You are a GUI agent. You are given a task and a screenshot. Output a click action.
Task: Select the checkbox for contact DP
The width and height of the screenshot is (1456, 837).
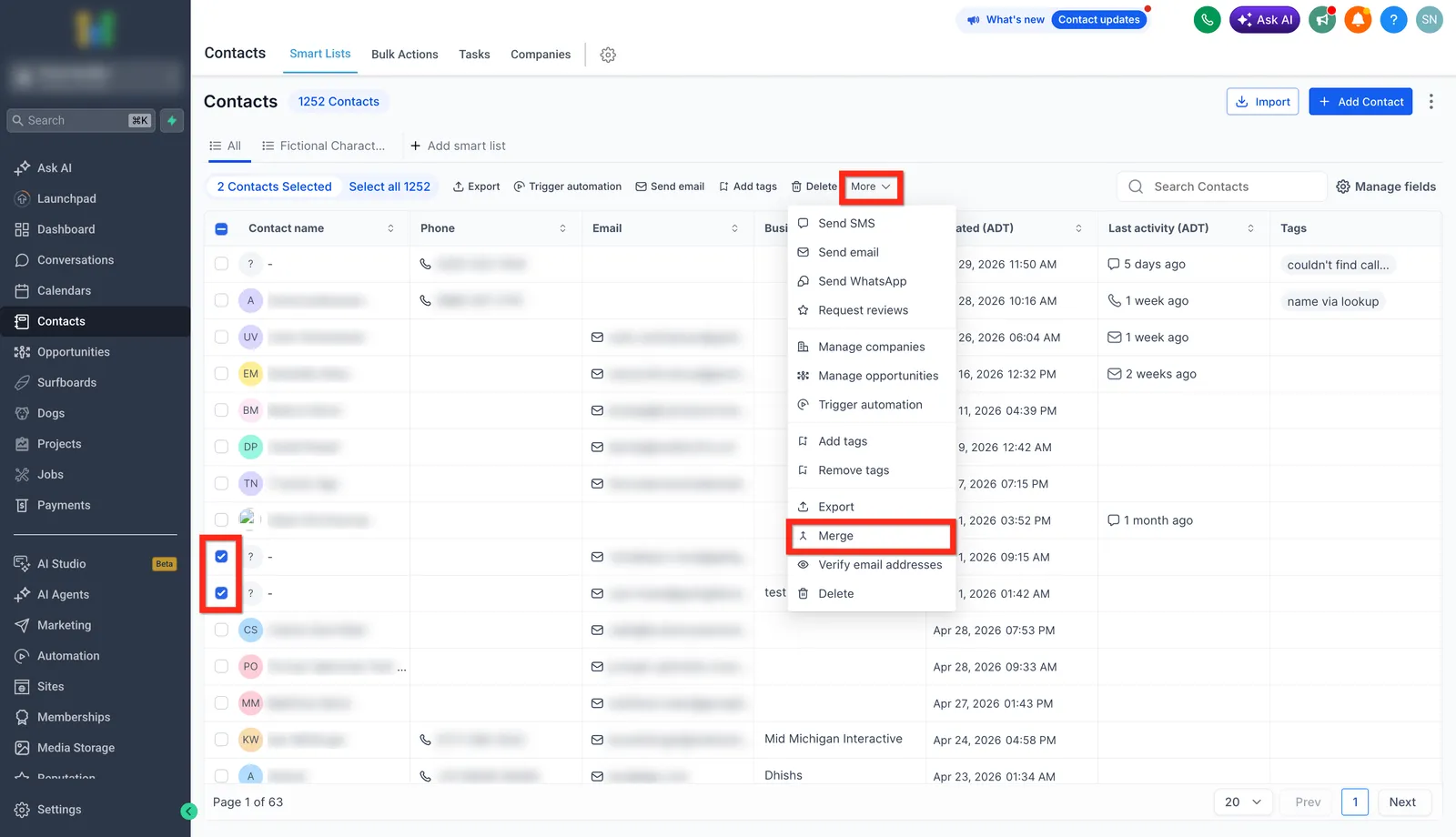(x=221, y=447)
